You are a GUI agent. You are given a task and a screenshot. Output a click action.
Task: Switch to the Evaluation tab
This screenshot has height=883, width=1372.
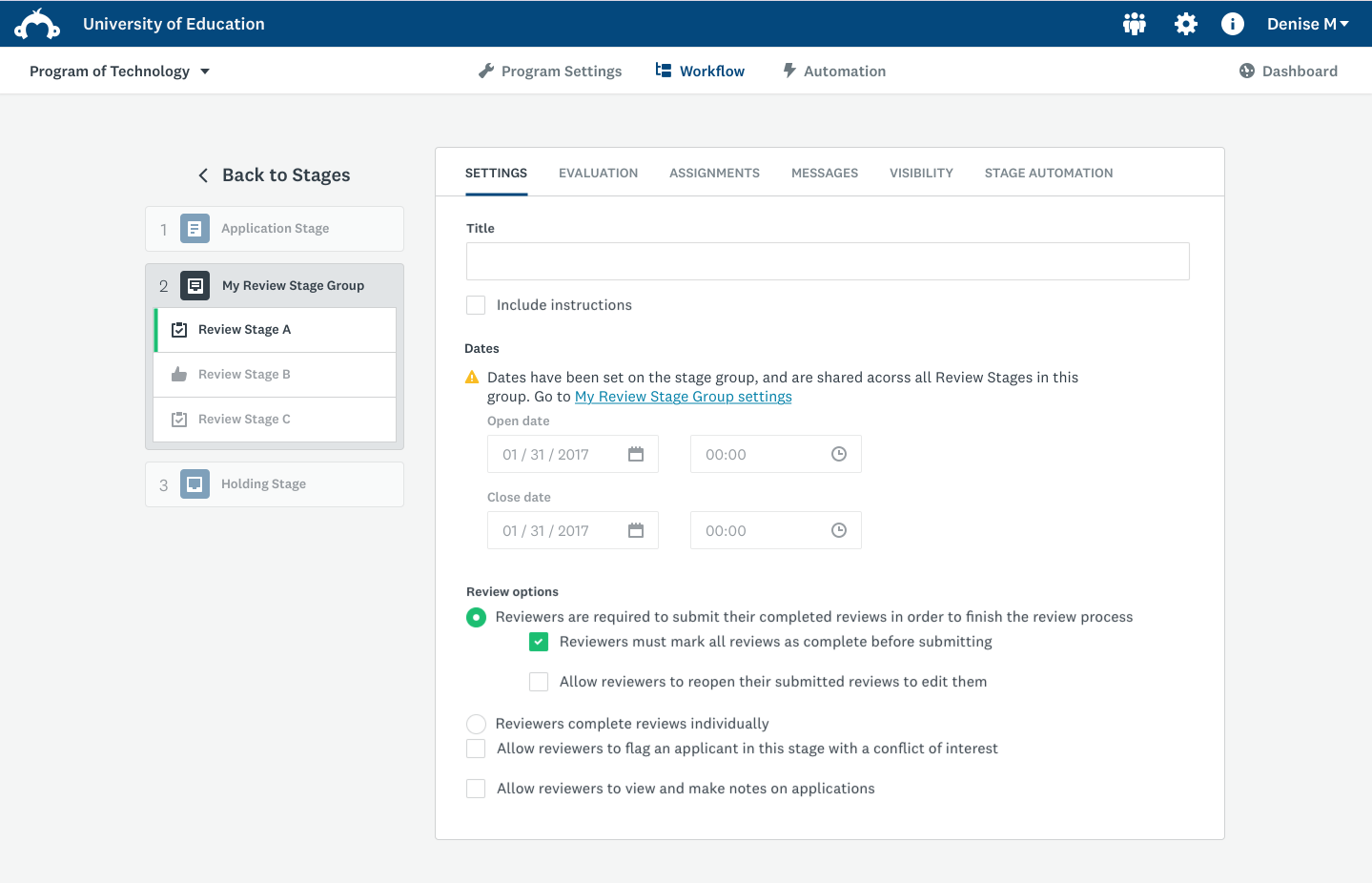598,173
